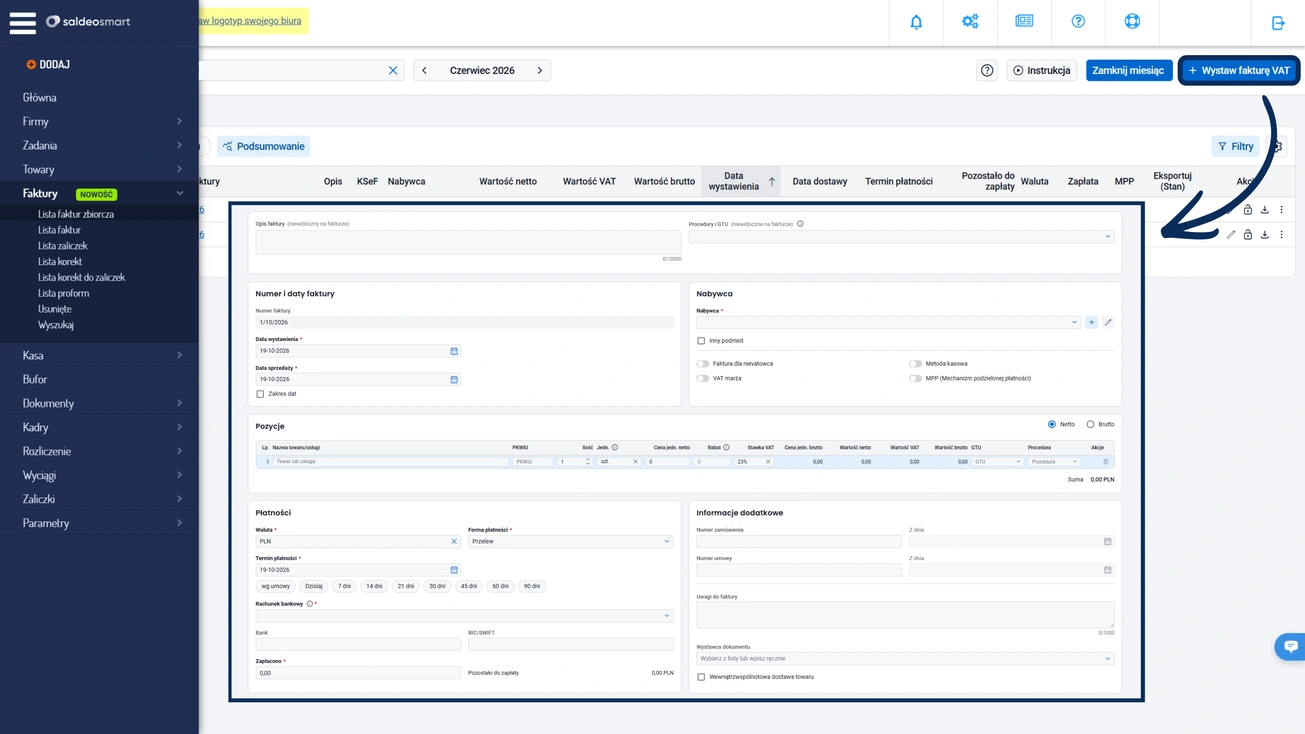
Task: Enable the Metoda kasowa switch
Action: pyautogui.click(x=915, y=364)
